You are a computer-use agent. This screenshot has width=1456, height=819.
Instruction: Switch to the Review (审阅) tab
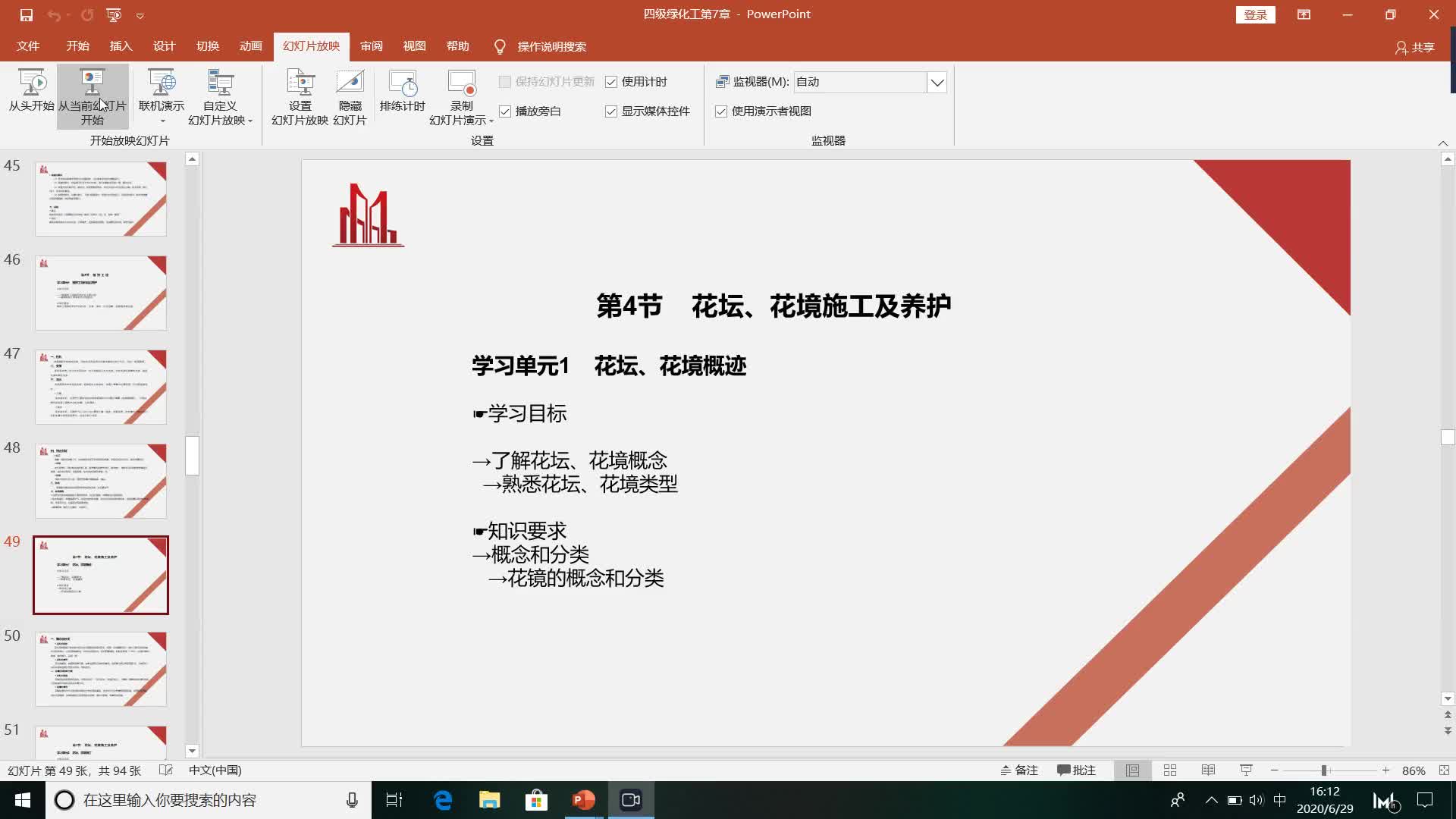point(371,46)
